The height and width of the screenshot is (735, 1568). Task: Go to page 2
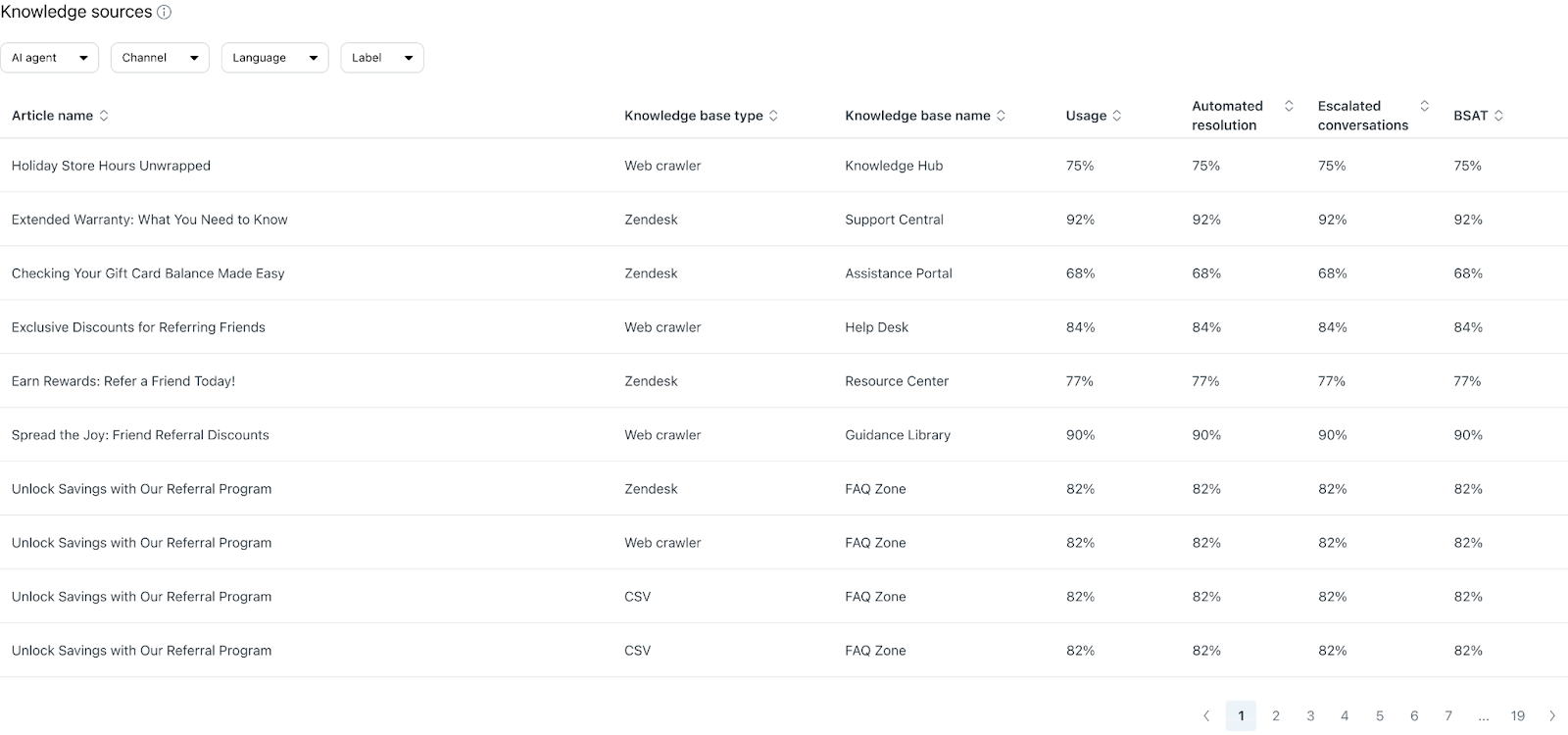click(1276, 715)
